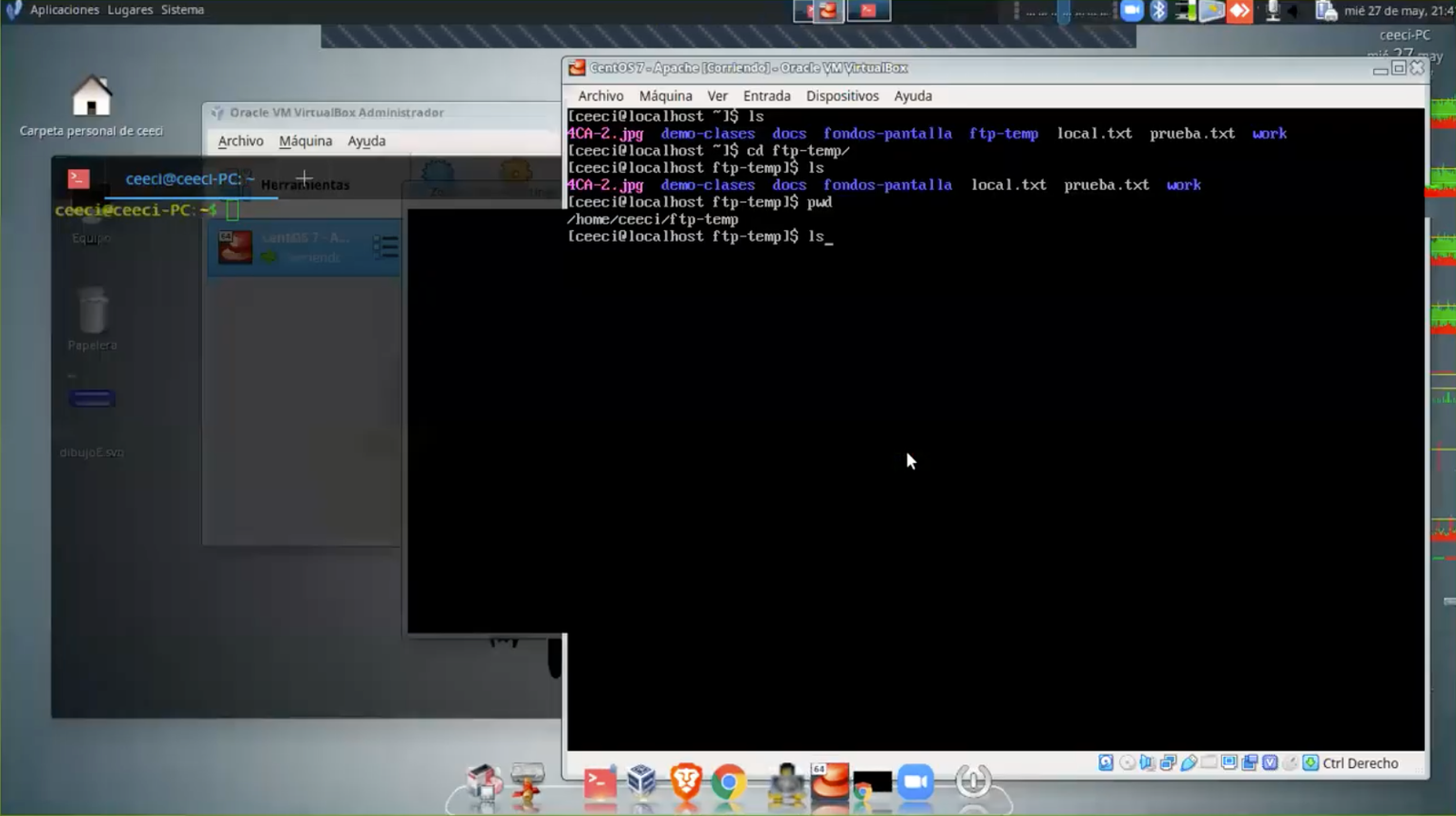Click the Bluetooth tray icon
This screenshot has width=1456, height=816.
pyautogui.click(x=1158, y=11)
